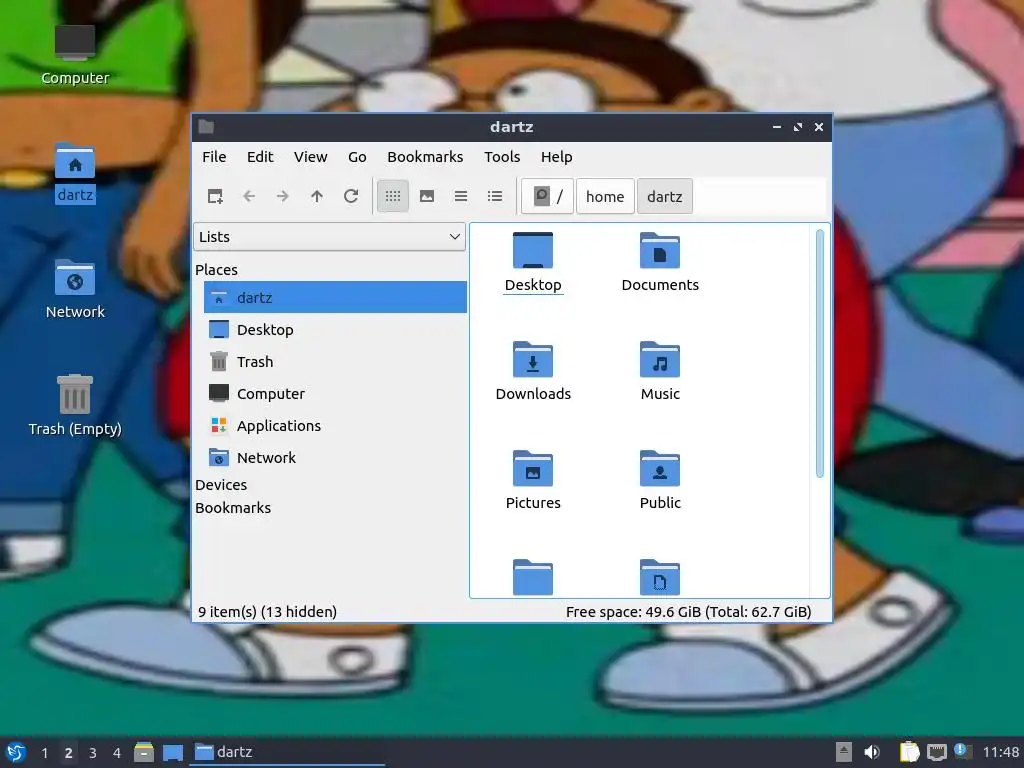The width and height of the screenshot is (1024, 768).
Task: Go back with the left arrow
Action: tap(249, 196)
